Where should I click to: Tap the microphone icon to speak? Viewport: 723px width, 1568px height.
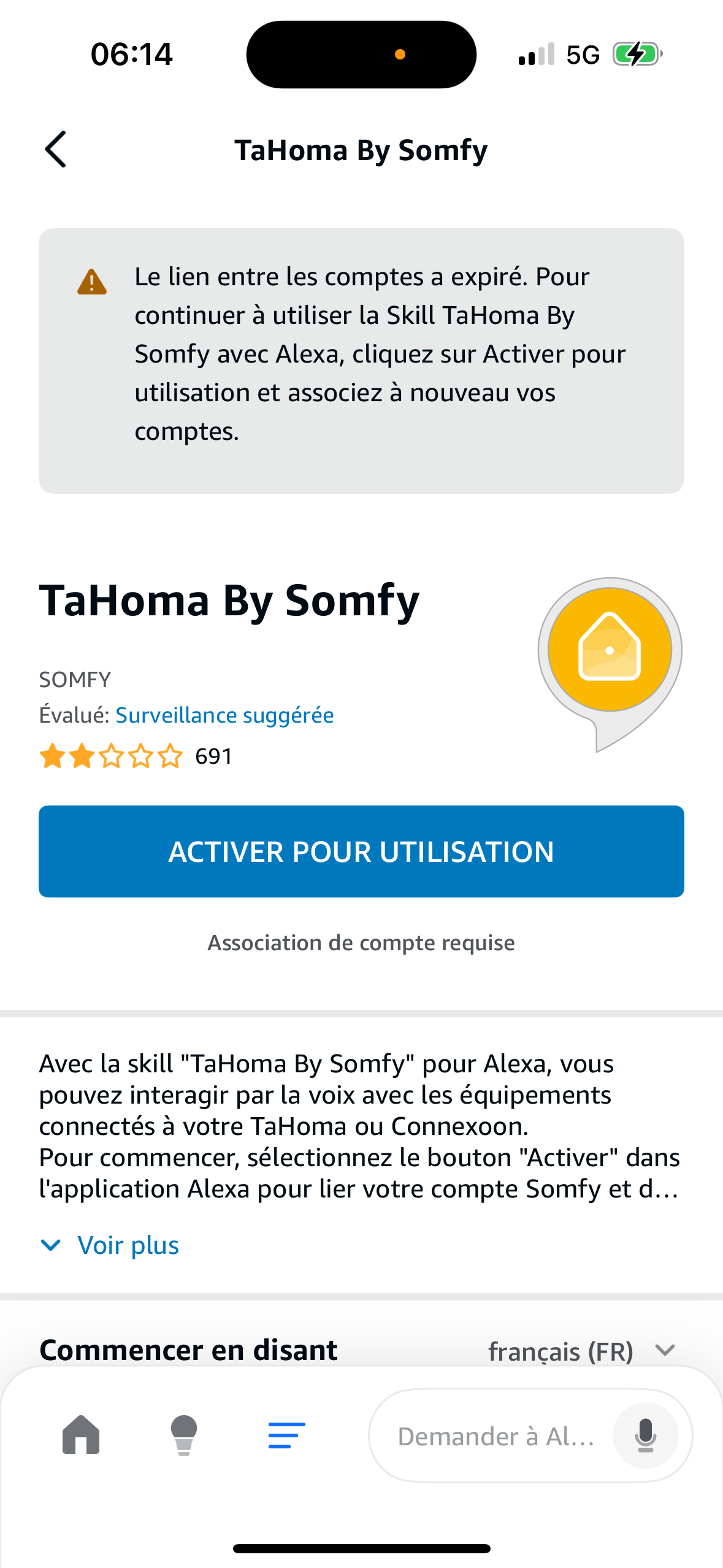click(645, 1435)
